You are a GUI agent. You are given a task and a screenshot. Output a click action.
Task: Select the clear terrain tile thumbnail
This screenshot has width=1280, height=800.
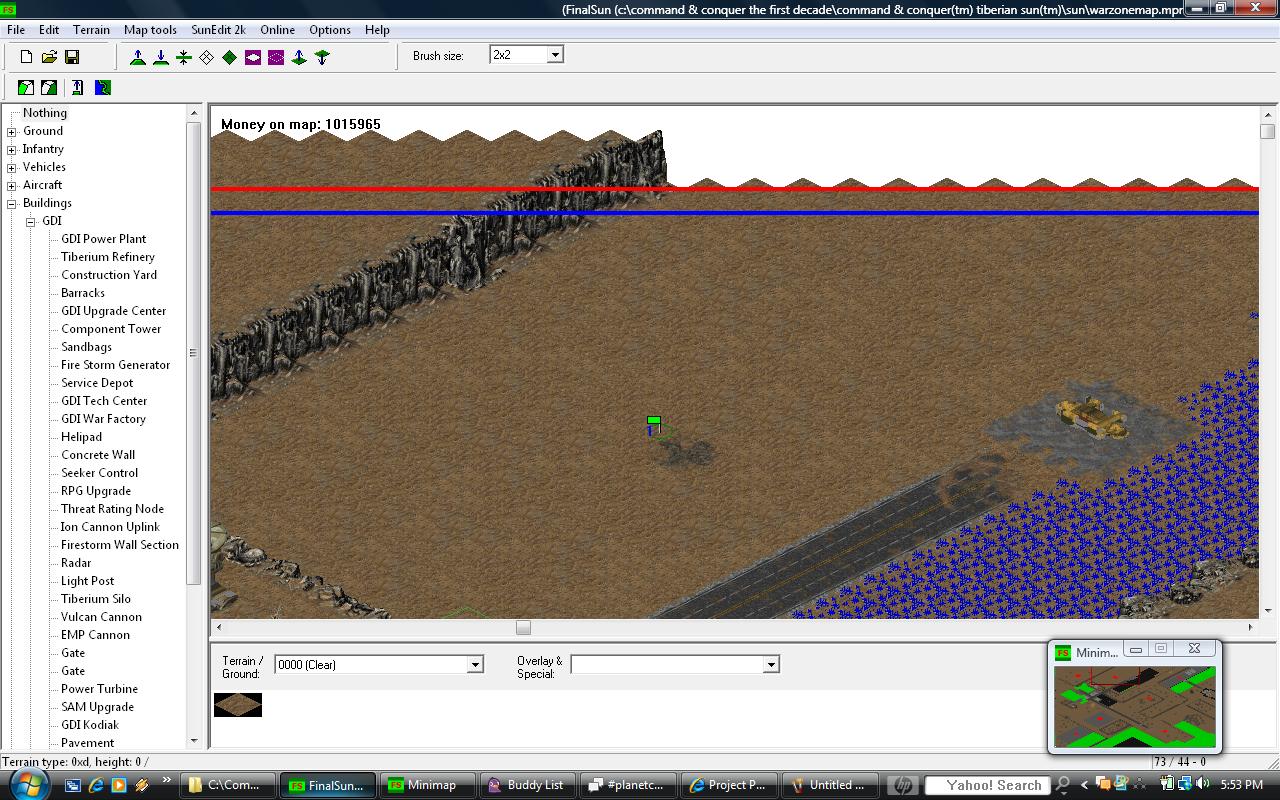[x=238, y=705]
